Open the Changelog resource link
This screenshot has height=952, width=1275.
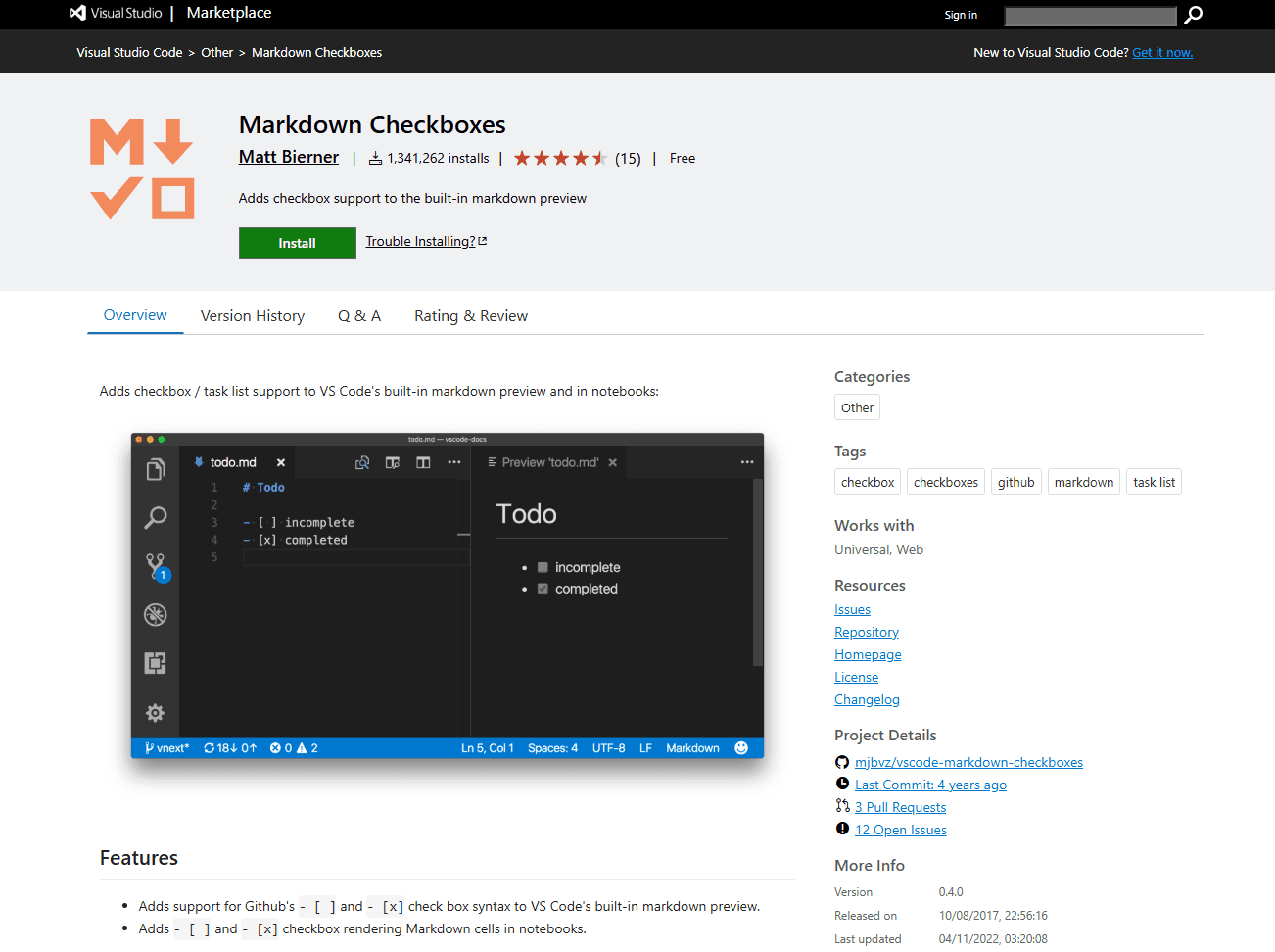(x=867, y=700)
